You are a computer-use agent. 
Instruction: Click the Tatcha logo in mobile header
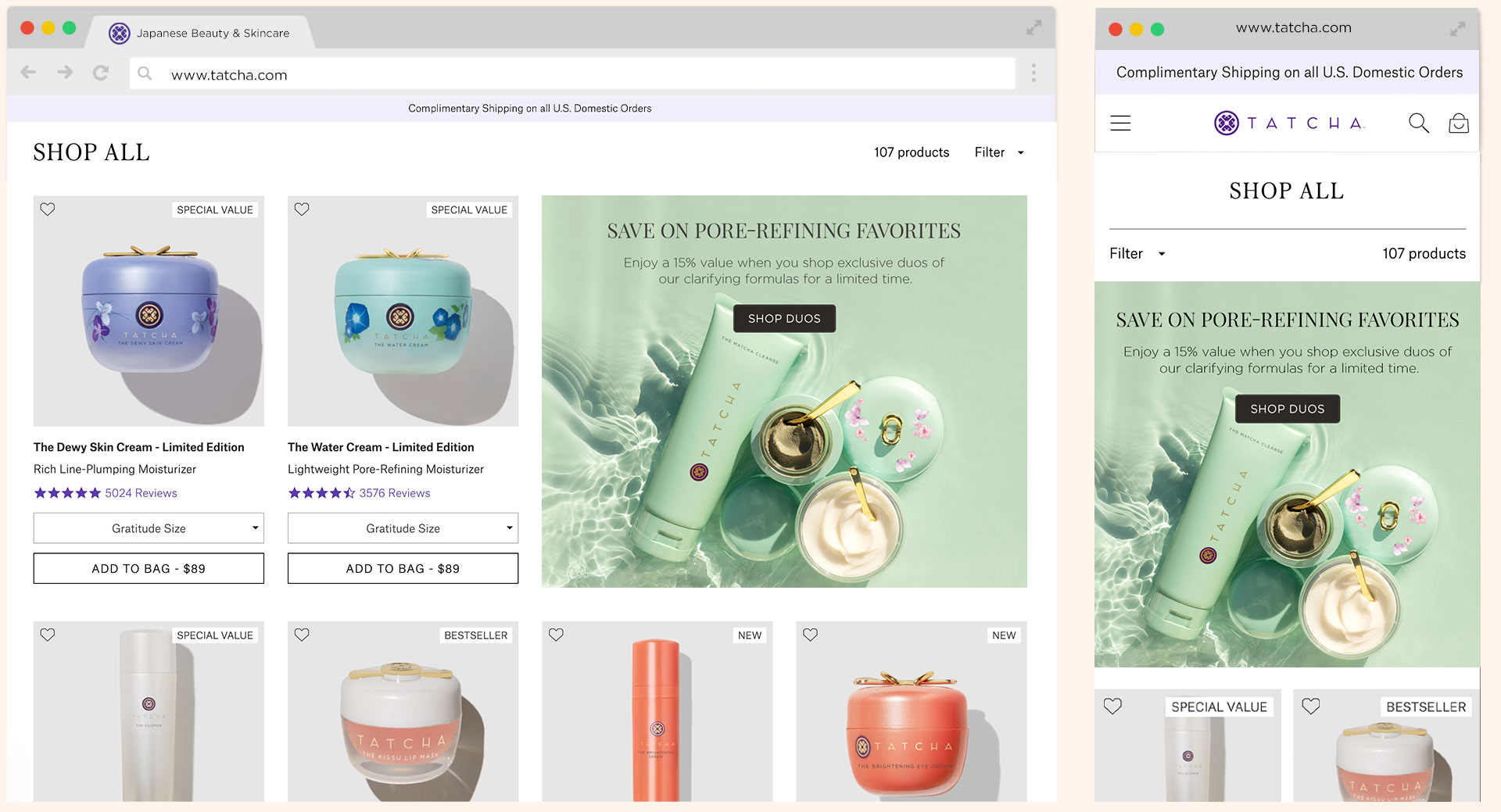click(1289, 123)
